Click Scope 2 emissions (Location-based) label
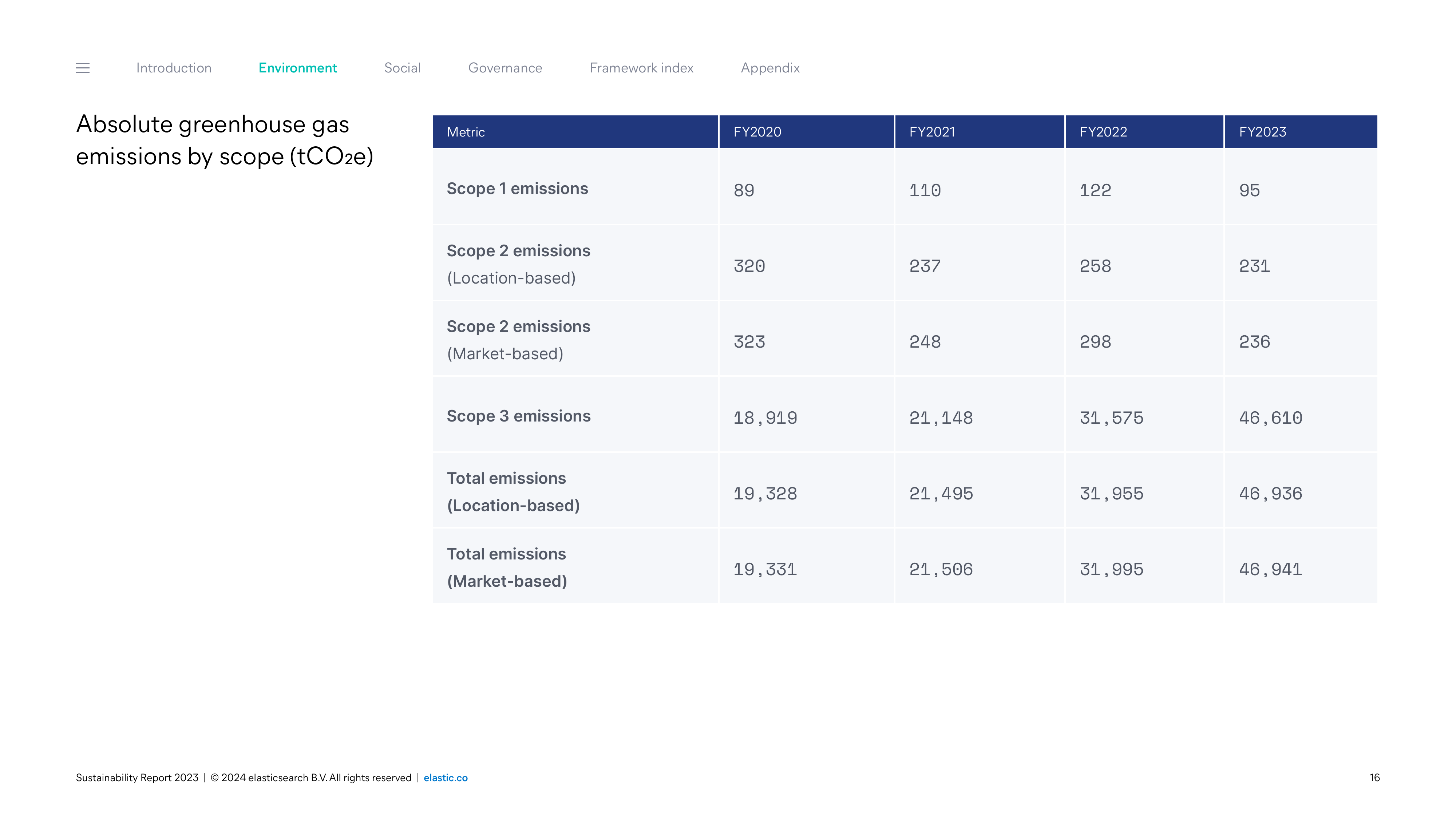The width and height of the screenshot is (1456, 819). pos(518,264)
